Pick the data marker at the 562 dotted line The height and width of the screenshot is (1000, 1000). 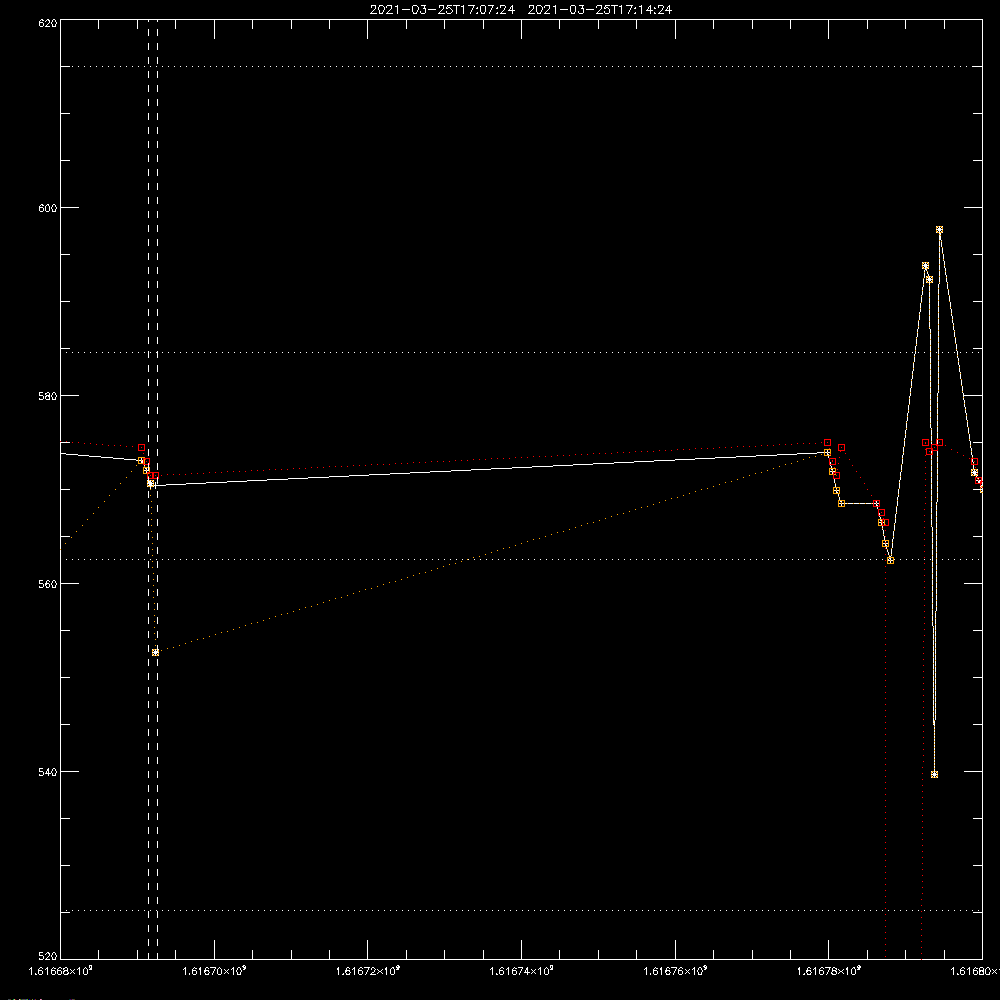click(x=890, y=561)
